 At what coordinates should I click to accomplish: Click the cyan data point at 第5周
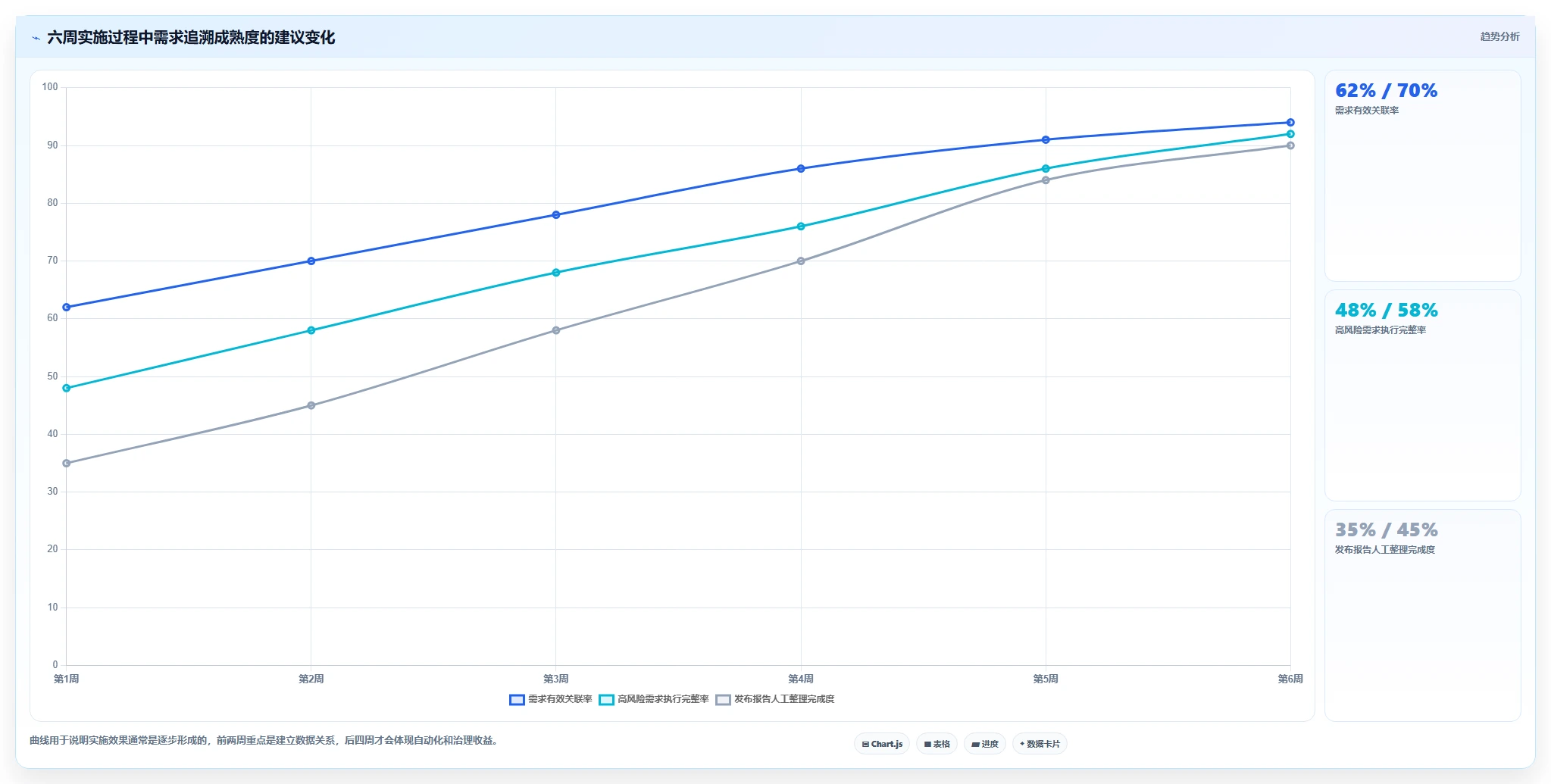(1046, 169)
